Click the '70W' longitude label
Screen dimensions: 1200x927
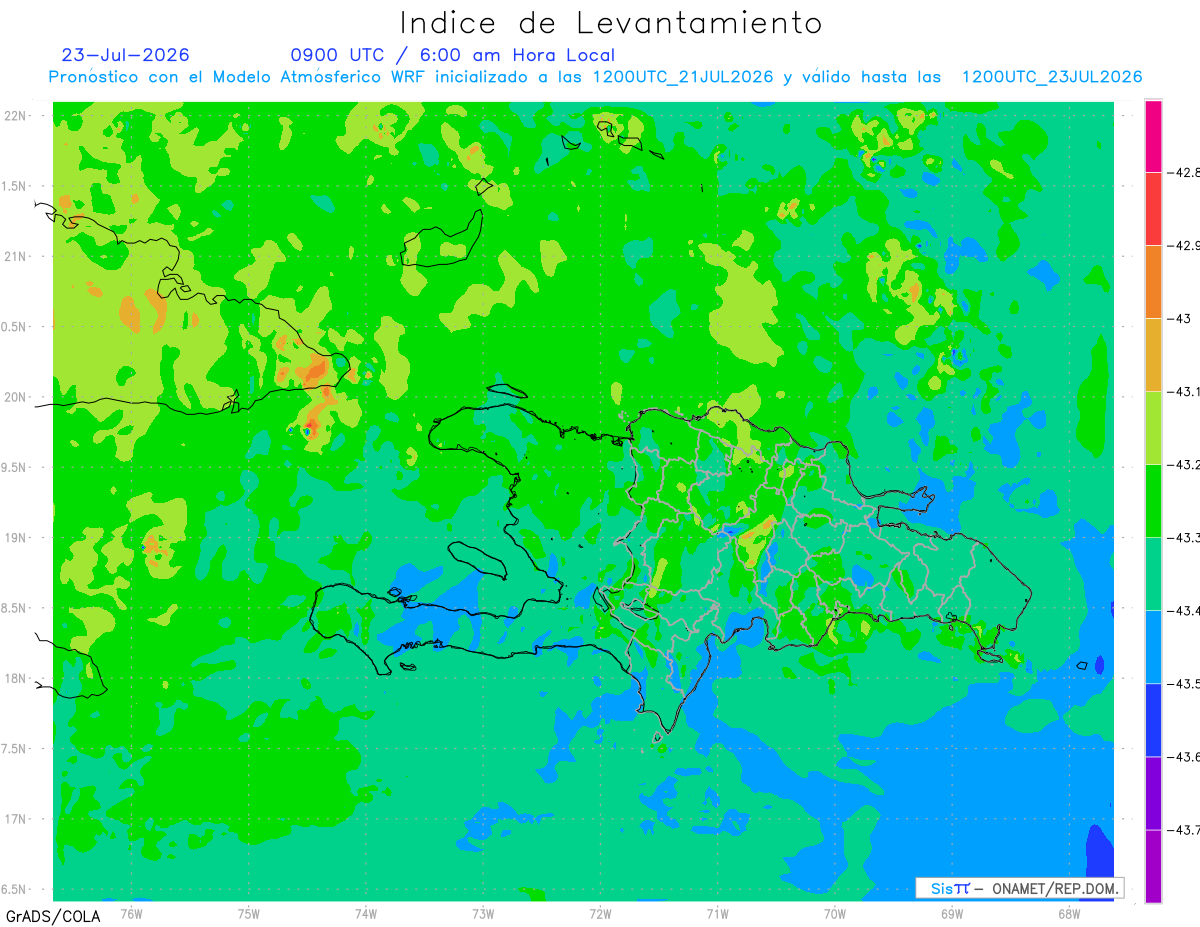pyautogui.click(x=835, y=912)
